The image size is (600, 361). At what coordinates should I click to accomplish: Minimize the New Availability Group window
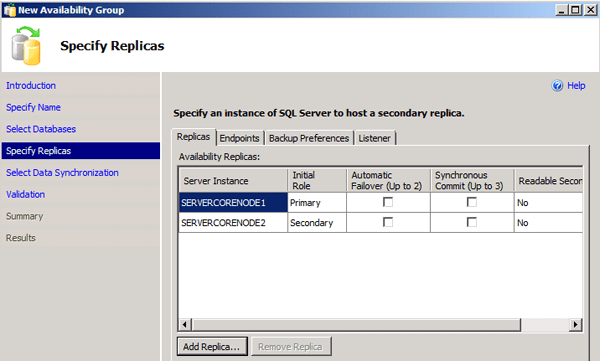pos(561,10)
